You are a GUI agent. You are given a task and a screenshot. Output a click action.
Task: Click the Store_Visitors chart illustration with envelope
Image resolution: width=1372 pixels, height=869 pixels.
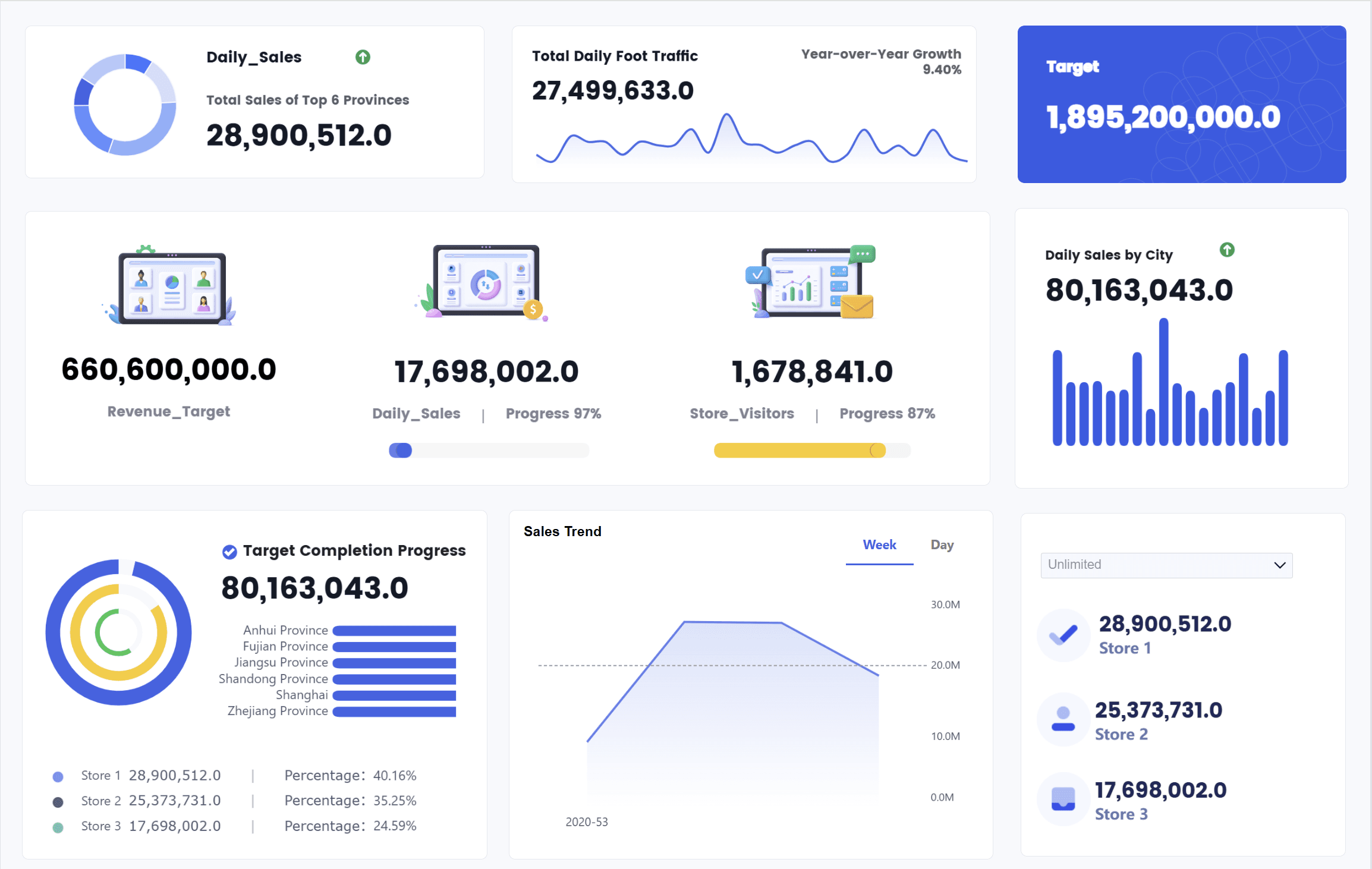tap(810, 282)
